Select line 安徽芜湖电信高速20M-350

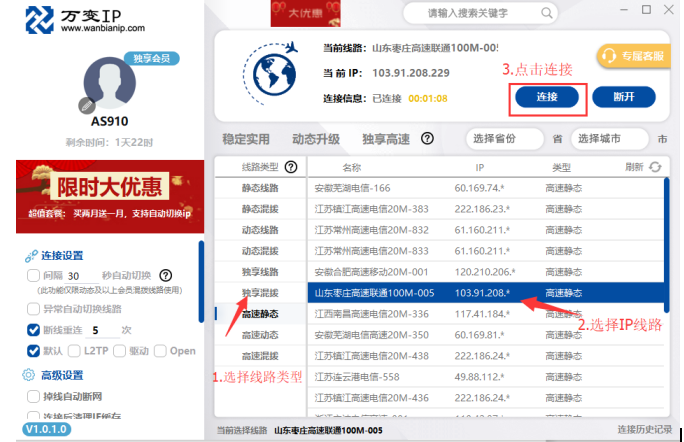[486, 335]
